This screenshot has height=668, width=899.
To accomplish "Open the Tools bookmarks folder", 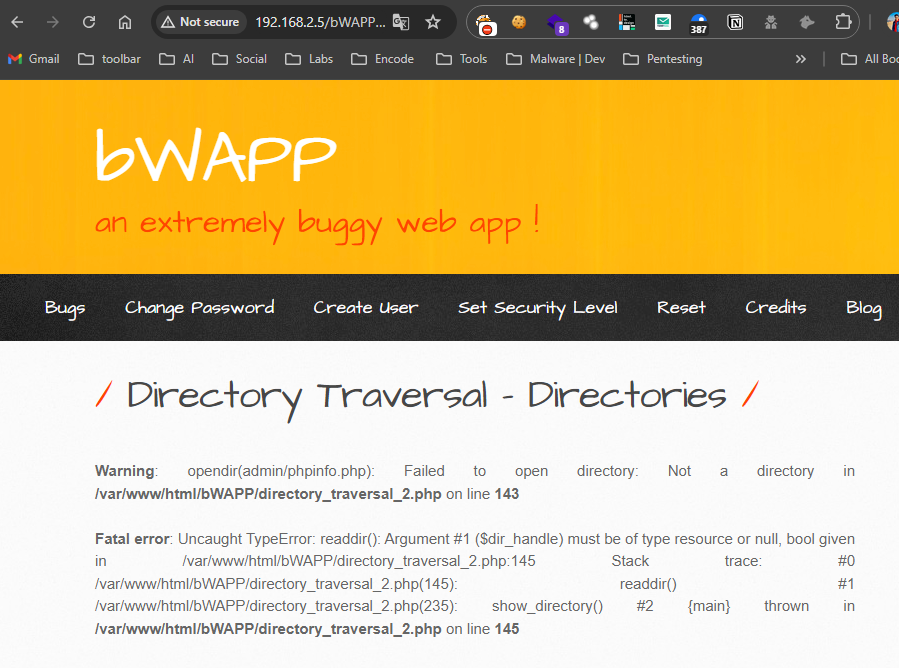I will pyautogui.click(x=462, y=59).
